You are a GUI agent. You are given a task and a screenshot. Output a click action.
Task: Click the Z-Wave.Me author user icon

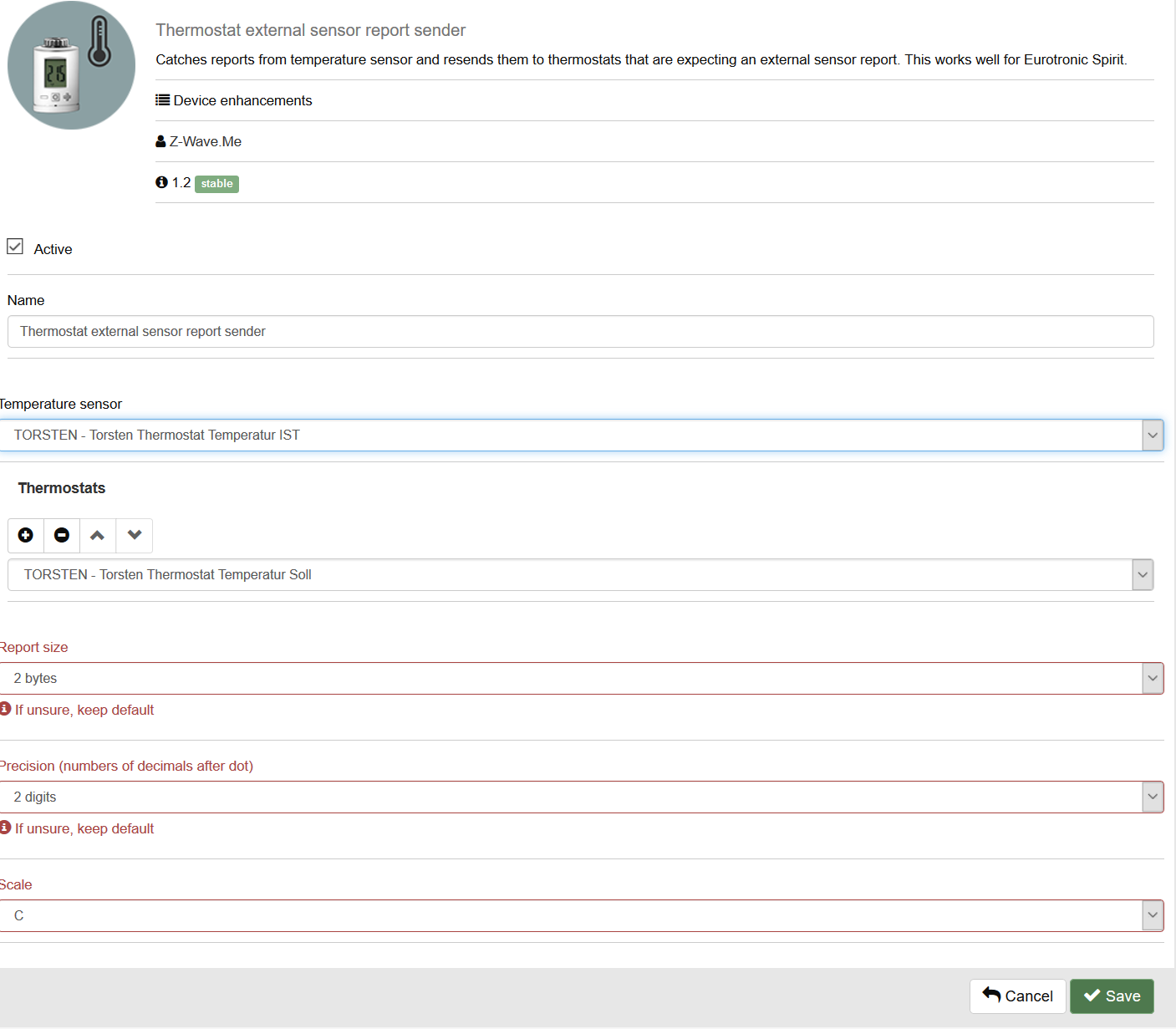160,141
